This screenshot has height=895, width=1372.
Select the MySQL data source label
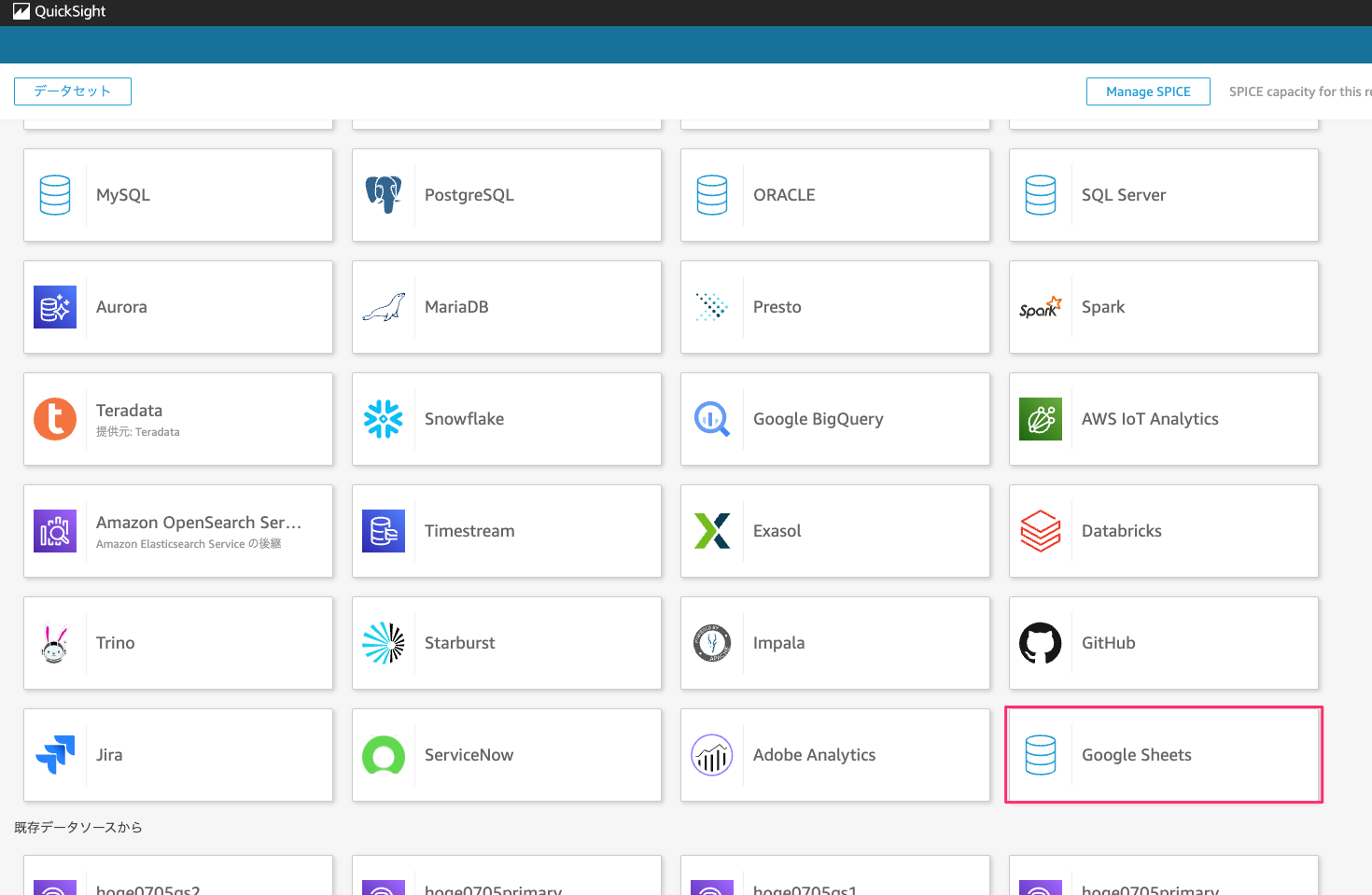click(x=123, y=195)
